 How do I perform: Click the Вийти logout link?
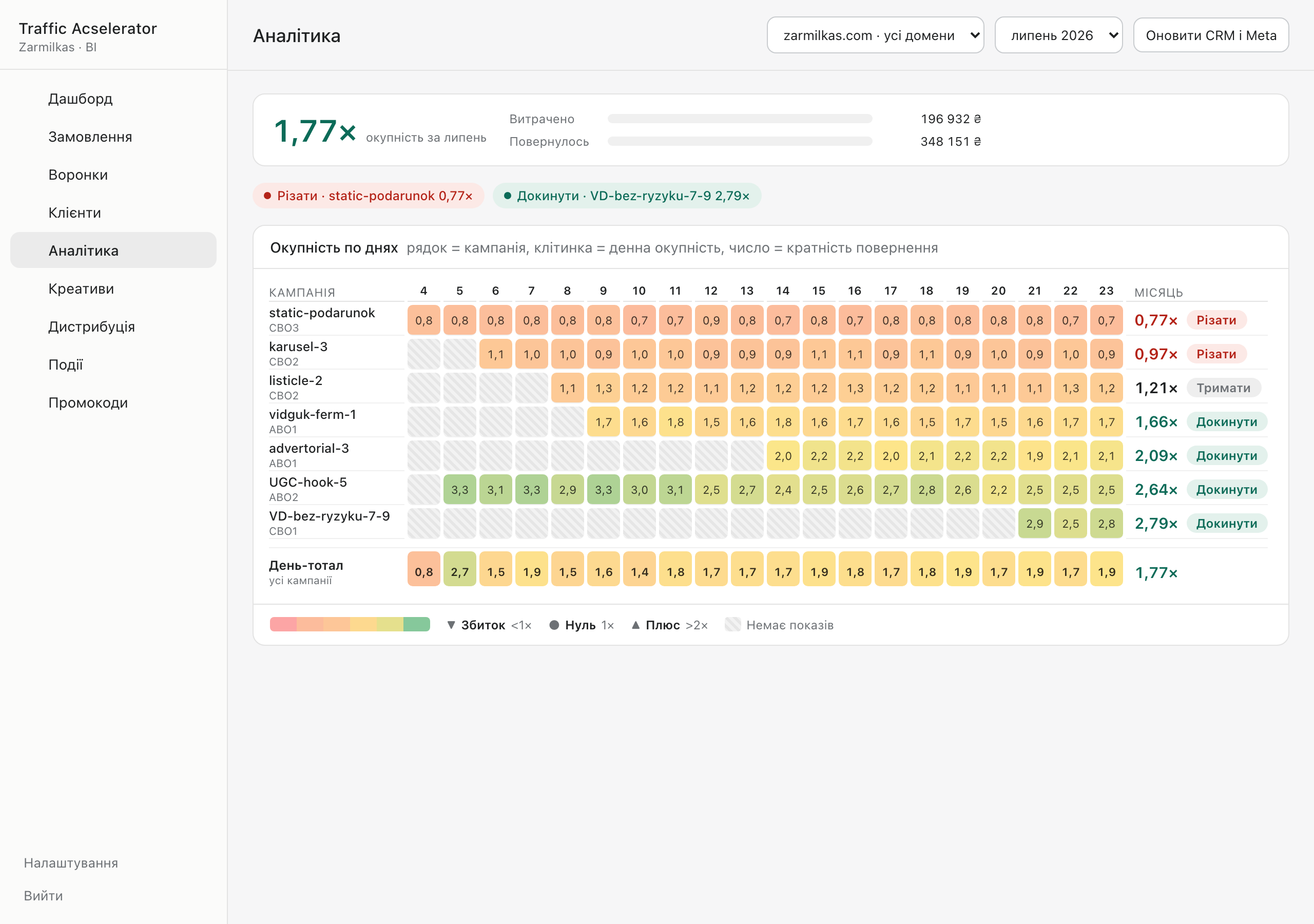[x=44, y=895]
